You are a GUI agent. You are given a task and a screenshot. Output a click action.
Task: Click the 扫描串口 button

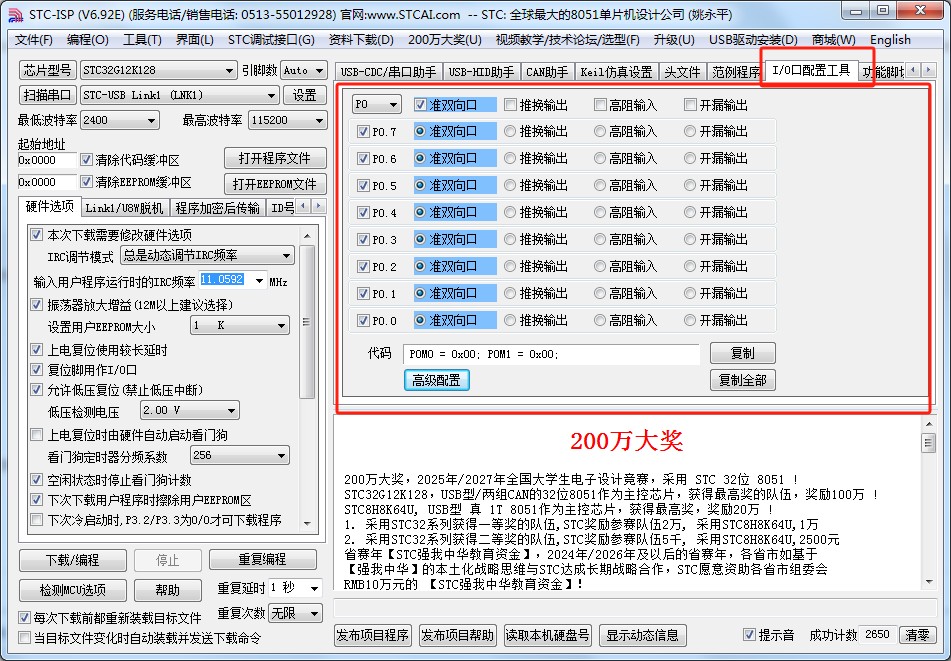(x=47, y=95)
